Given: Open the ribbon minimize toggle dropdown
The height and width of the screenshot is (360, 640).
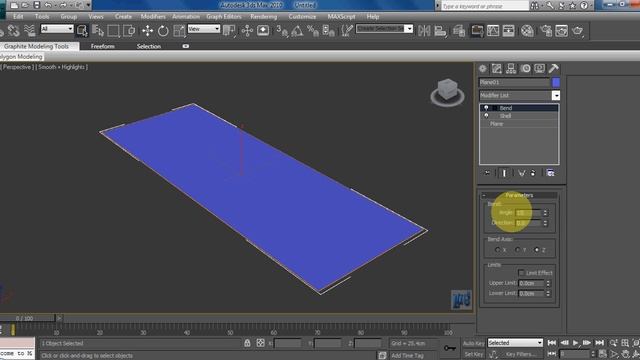Looking at the screenshot, I should [186, 46].
